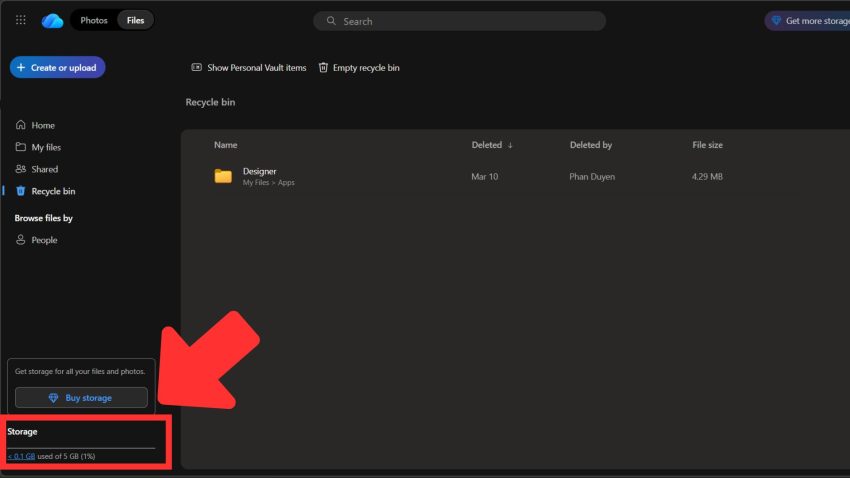Viewport: 850px width, 478px height.
Task: Click the Shared people icon
Action: [x=21, y=169]
